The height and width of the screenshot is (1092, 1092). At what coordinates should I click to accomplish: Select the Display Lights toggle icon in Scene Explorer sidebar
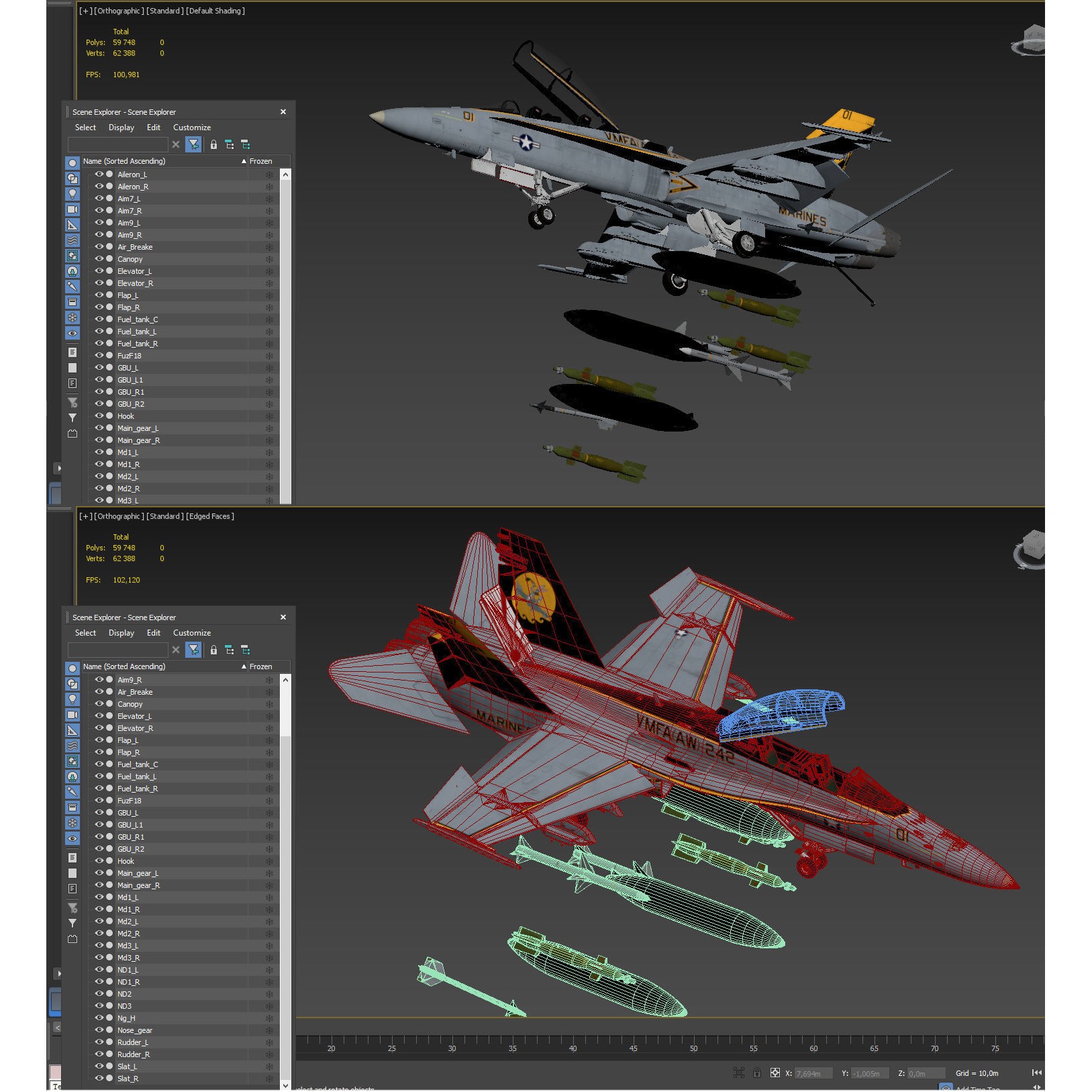[72, 195]
